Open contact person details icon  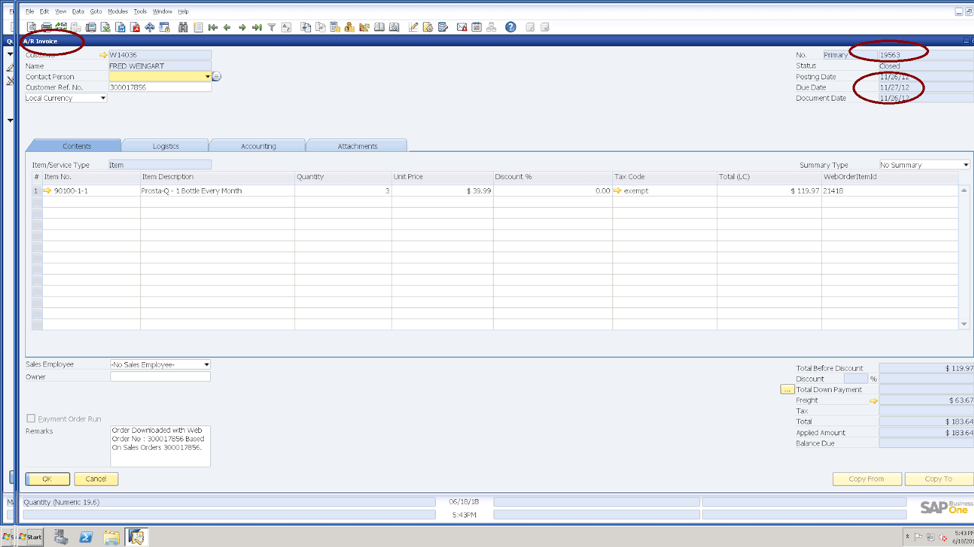216,76
